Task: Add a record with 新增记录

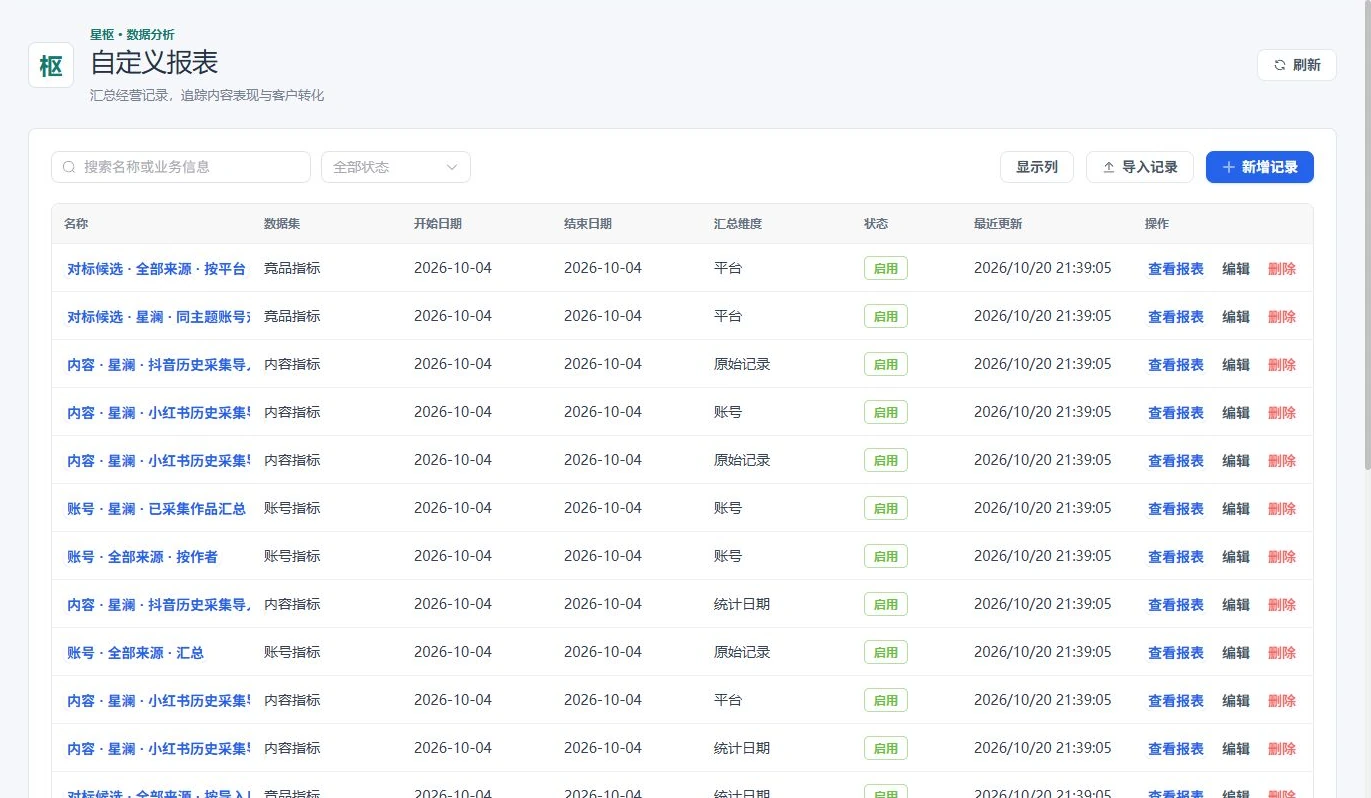Action: (x=1260, y=167)
